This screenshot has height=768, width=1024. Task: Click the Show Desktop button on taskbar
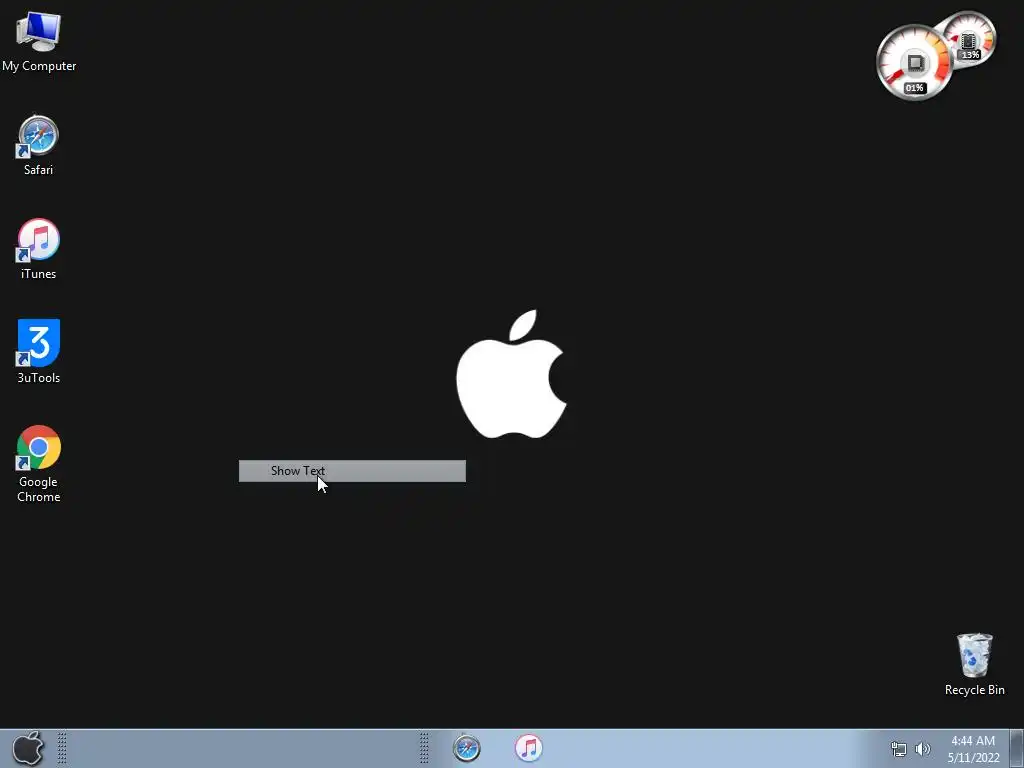(x=1017, y=748)
